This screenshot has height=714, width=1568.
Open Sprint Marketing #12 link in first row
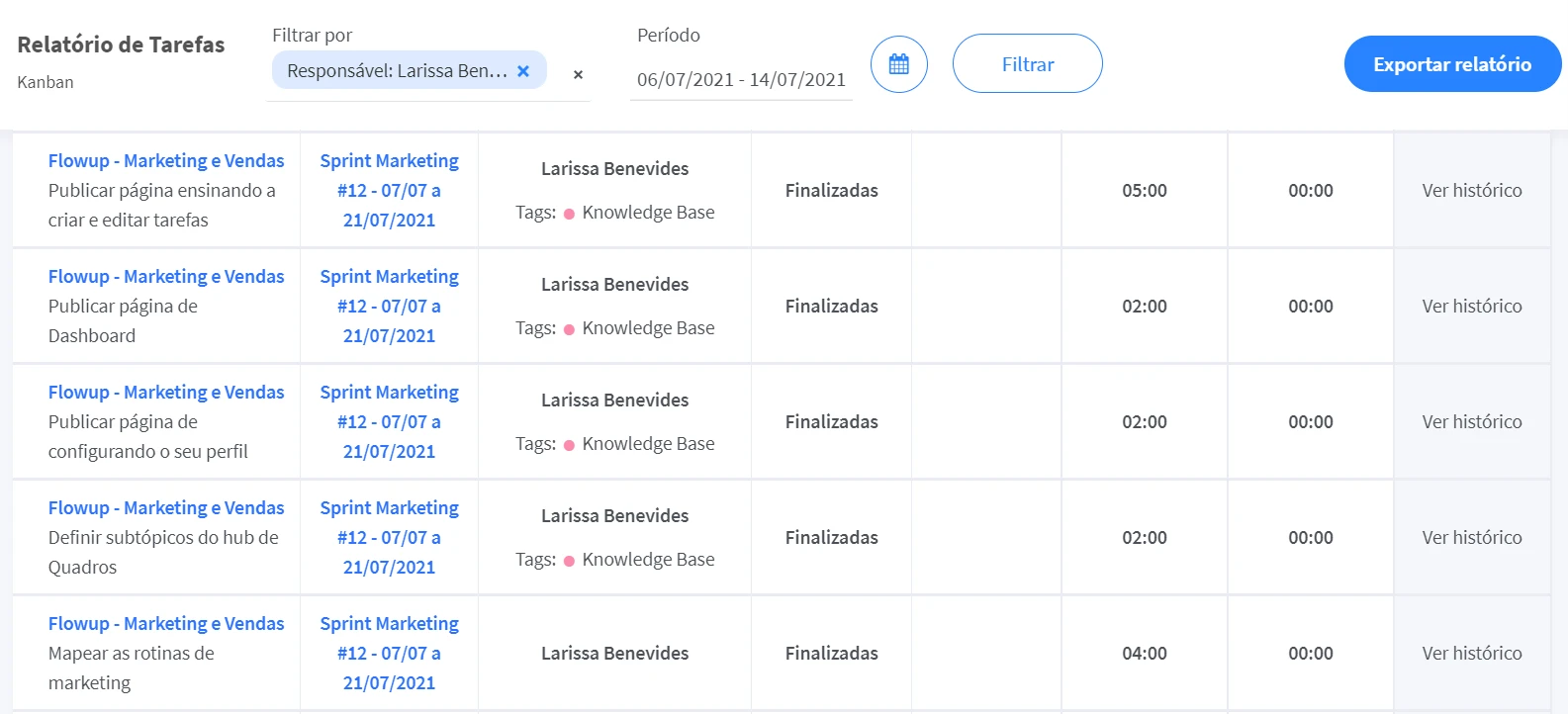coord(389,190)
